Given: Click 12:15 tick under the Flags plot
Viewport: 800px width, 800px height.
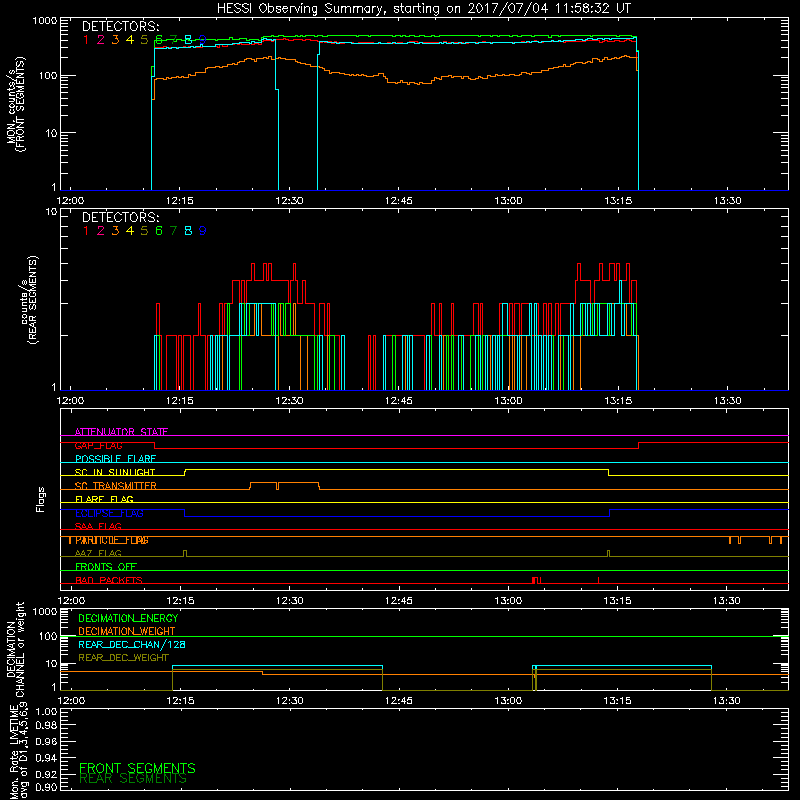Looking at the screenshot, I should point(180,601).
